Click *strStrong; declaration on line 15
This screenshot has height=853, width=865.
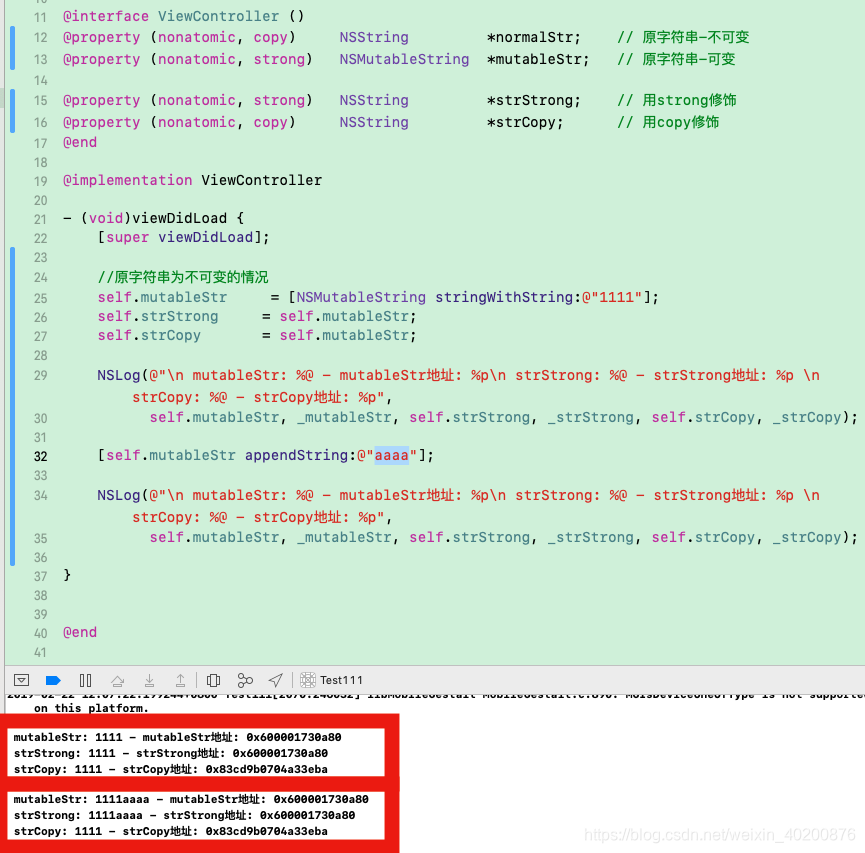(x=533, y=100)
